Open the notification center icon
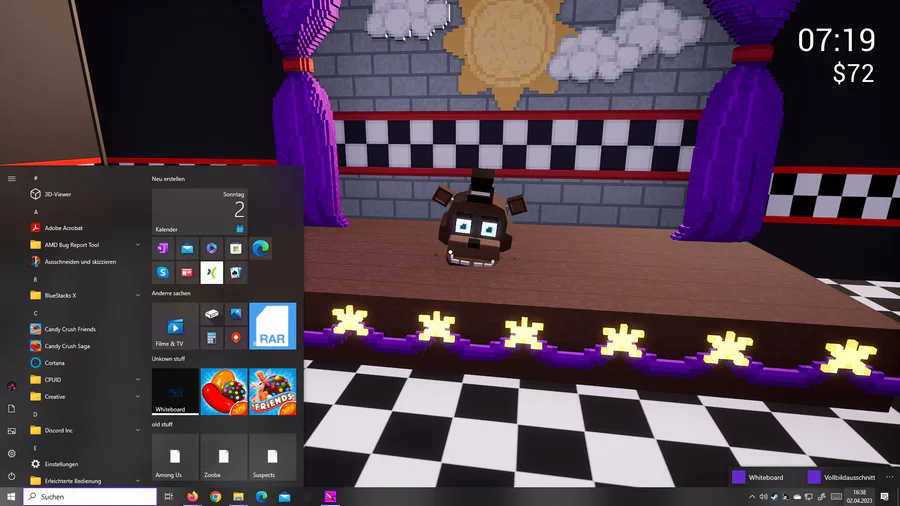This screenshot has height=506, width=900. pos(885,497)
